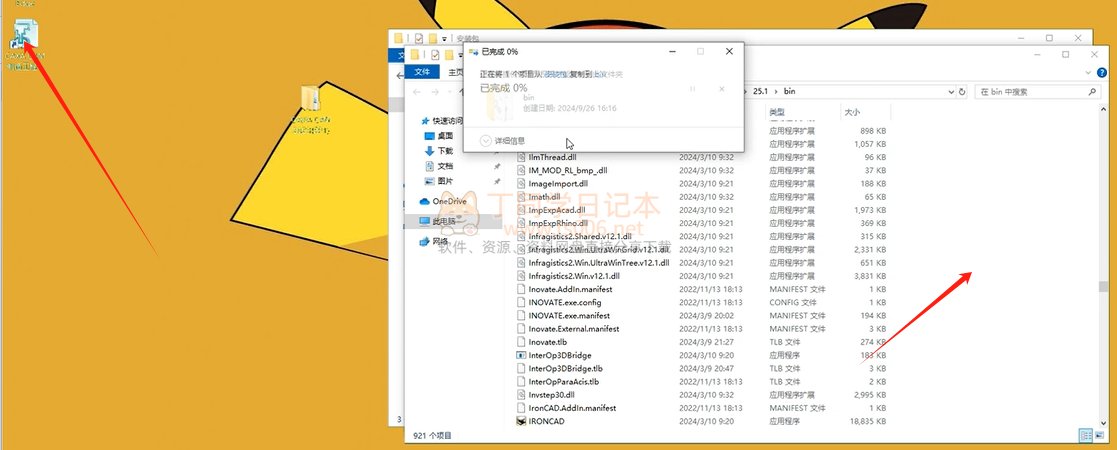Expand the ribbon with the chevron
The width and height of the screenshot is (1117, 450).
click(x=1088, y=73)
